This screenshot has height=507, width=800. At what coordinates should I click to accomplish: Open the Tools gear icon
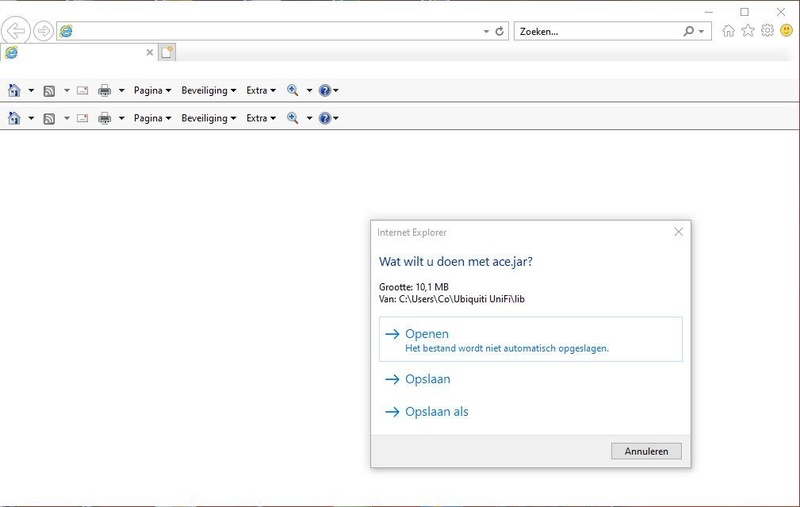[767, 31]
